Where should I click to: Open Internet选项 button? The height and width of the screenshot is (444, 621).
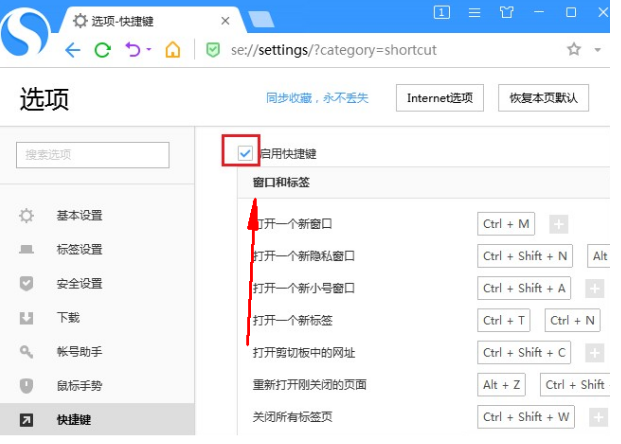pos(440,98)
